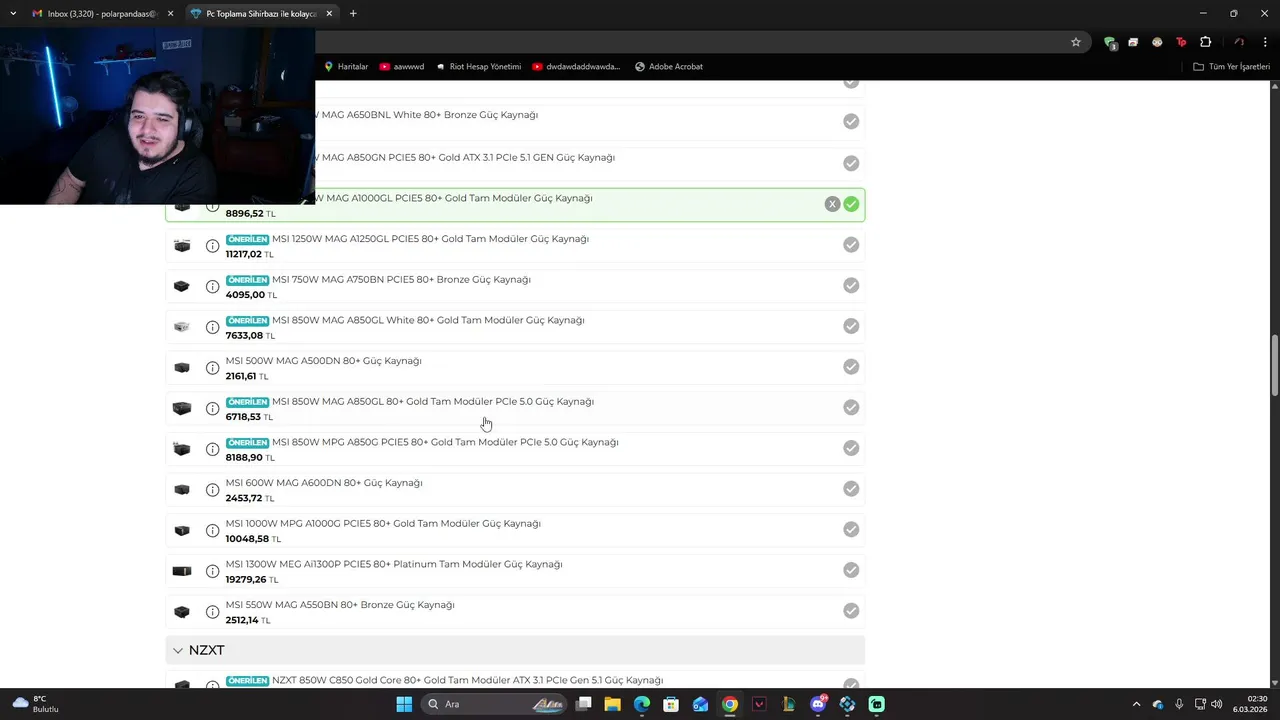Open info for MSI 550W MAG A550BN

pyautogui.click(x=212, y=612)
